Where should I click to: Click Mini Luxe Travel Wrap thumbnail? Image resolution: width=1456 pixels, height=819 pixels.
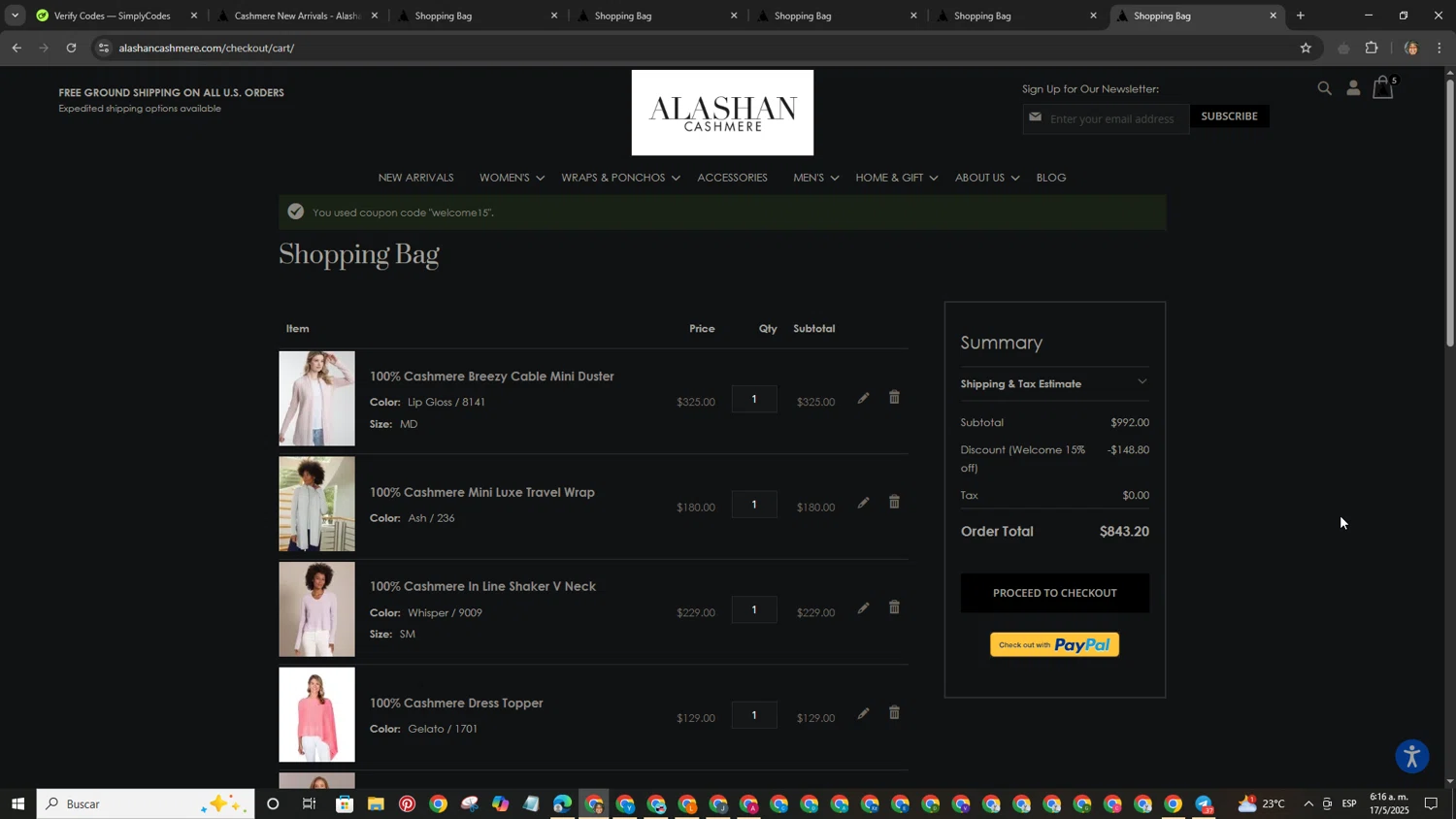point(316,504)
